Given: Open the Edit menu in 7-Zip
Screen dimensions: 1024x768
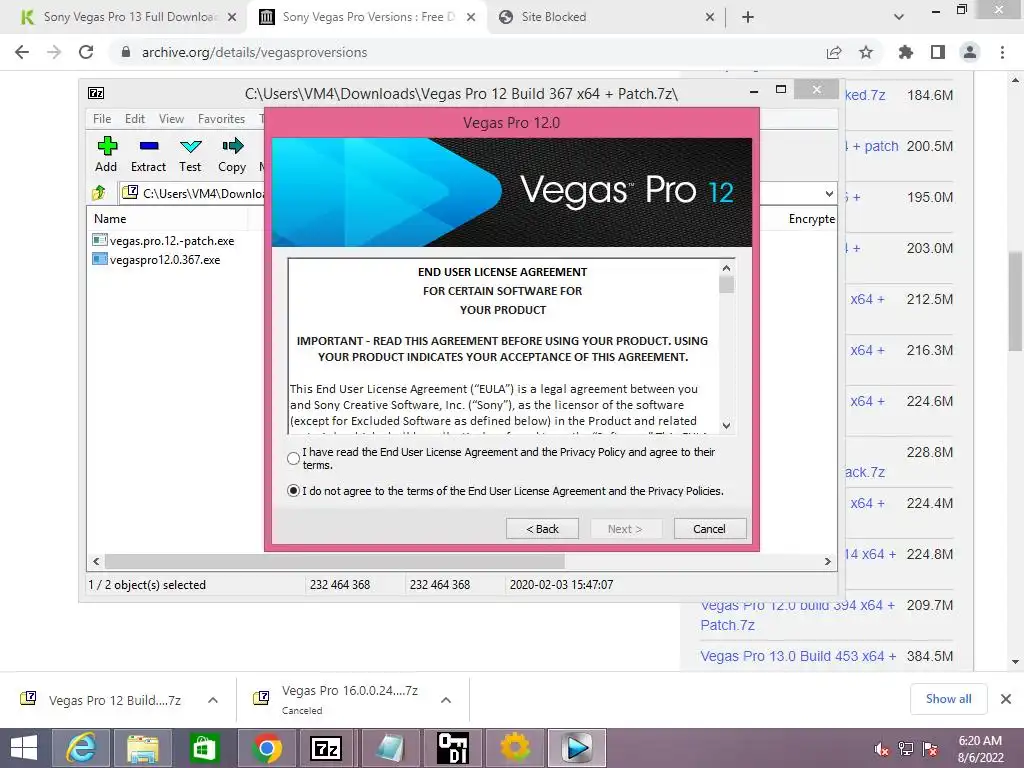Looking at the screenshot, I should click(135, 119).
